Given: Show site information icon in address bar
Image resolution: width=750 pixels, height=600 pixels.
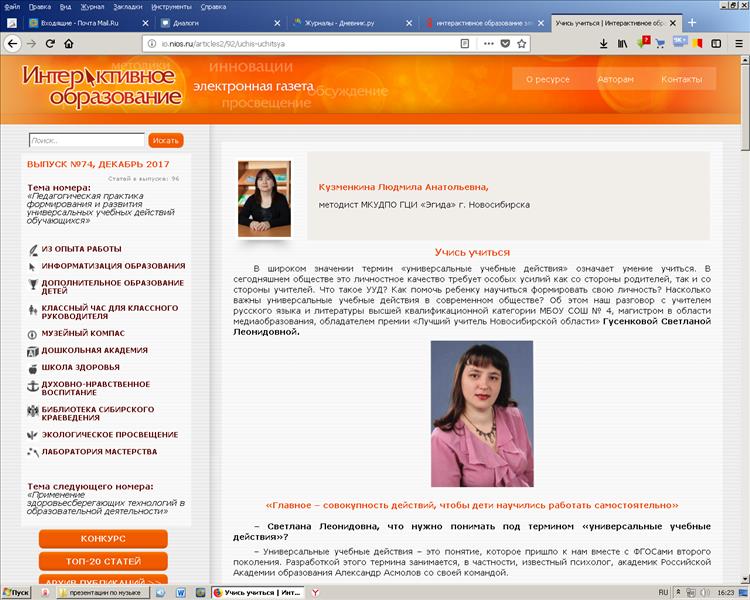Looking at the screenshot, I should point(152,44).
